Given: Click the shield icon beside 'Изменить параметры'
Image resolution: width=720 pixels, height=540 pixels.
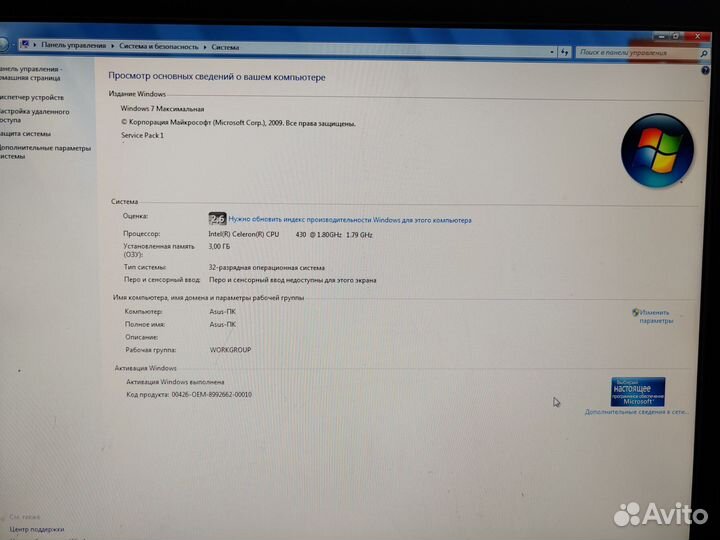Looking at the screenshot, I should pos(636,312).
